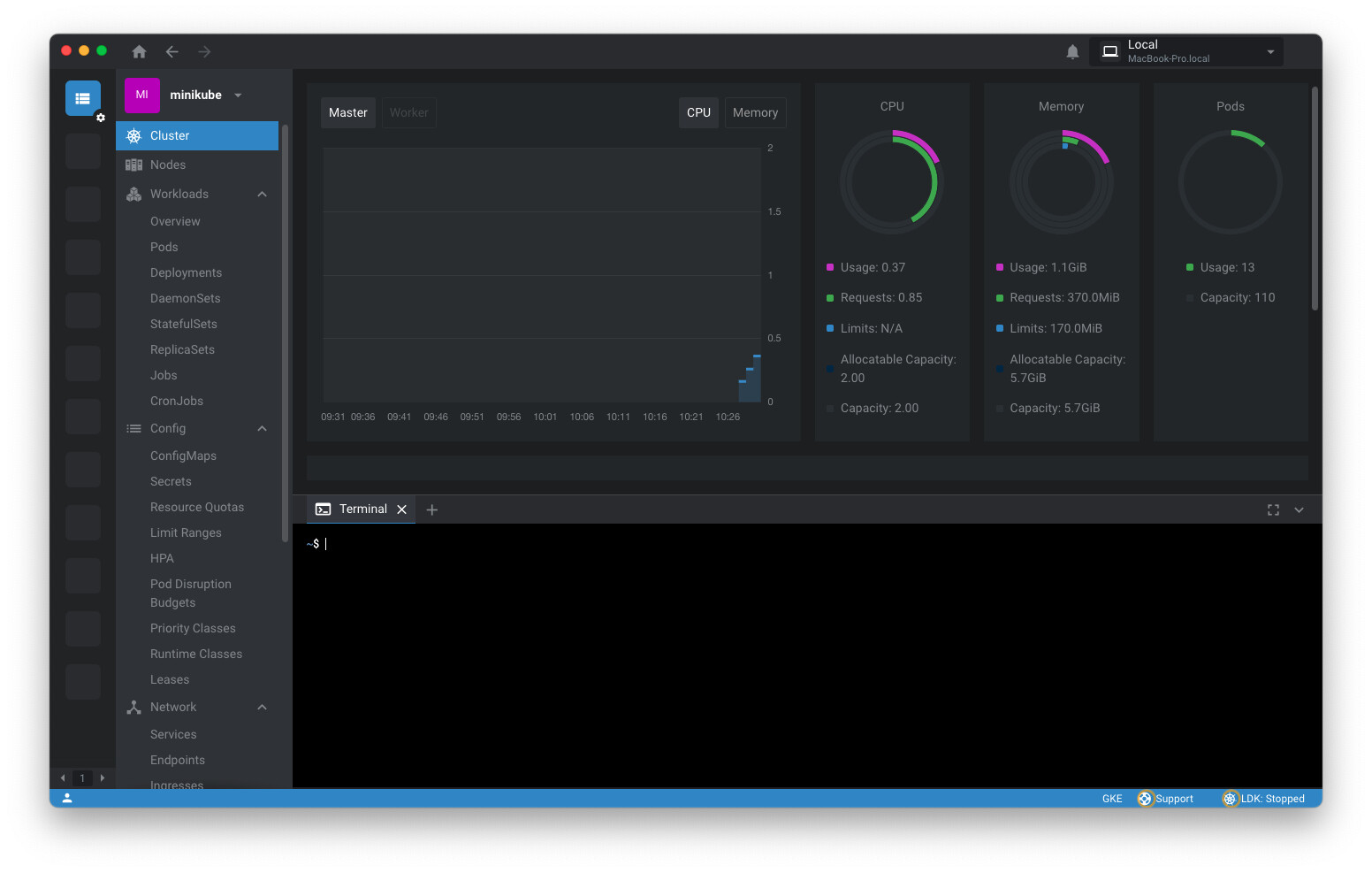The height and width of the screenshot is (873, 1372).
Task: Open the Deployments page
Action: 186,272
